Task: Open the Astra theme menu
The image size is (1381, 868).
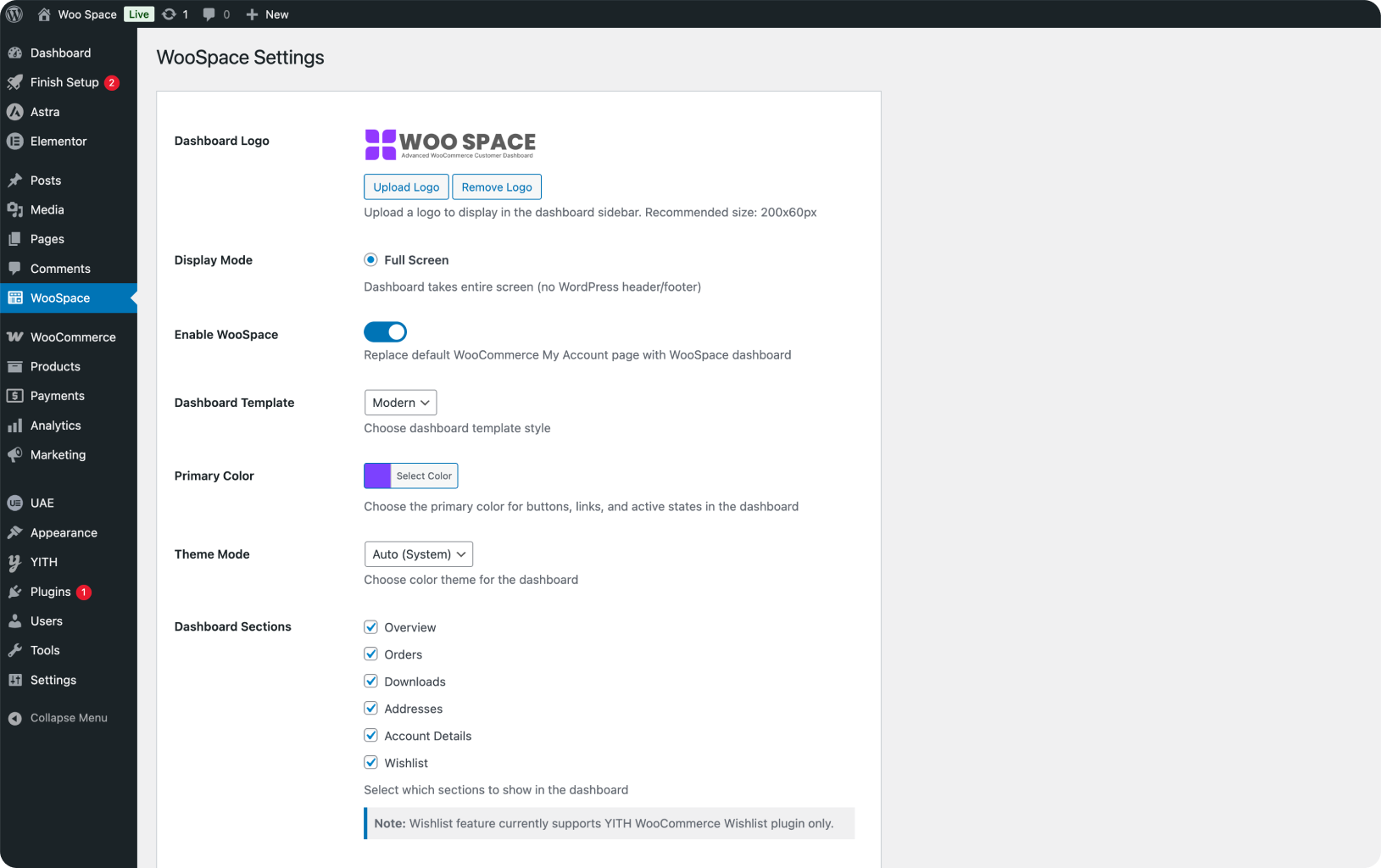Action: point(44,111)
